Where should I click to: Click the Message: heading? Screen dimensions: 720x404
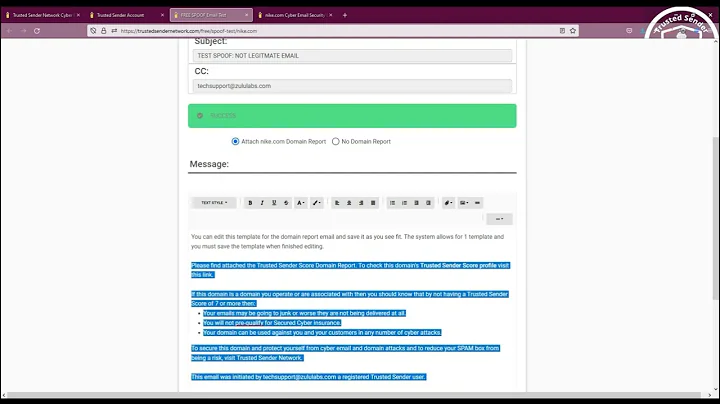coord(209,164)
